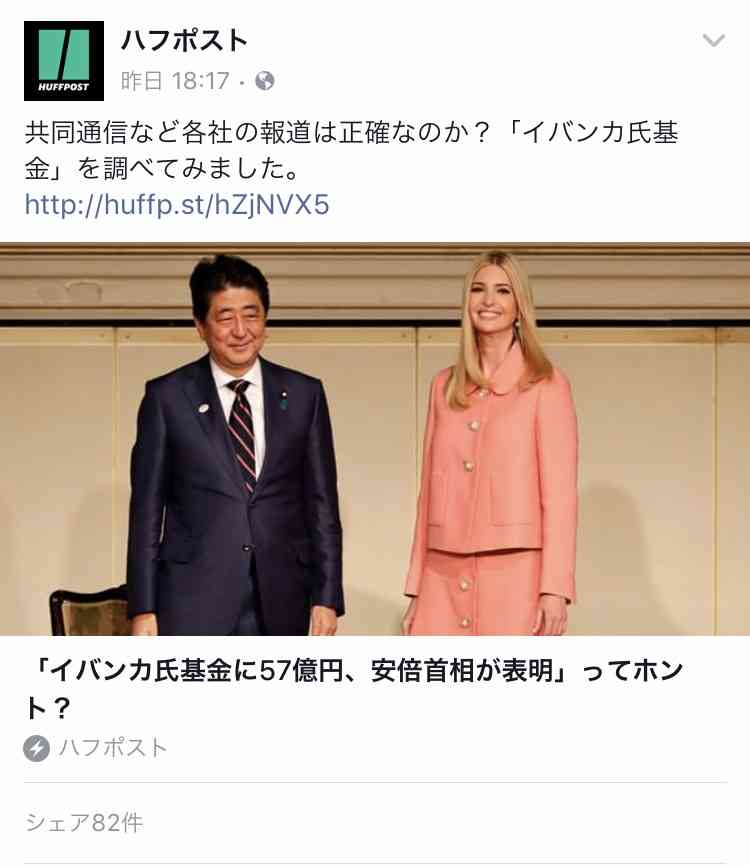Open the HuffPost profile logo avatar
This screenshot has height=866, width=750.
[x=64, y=61]
